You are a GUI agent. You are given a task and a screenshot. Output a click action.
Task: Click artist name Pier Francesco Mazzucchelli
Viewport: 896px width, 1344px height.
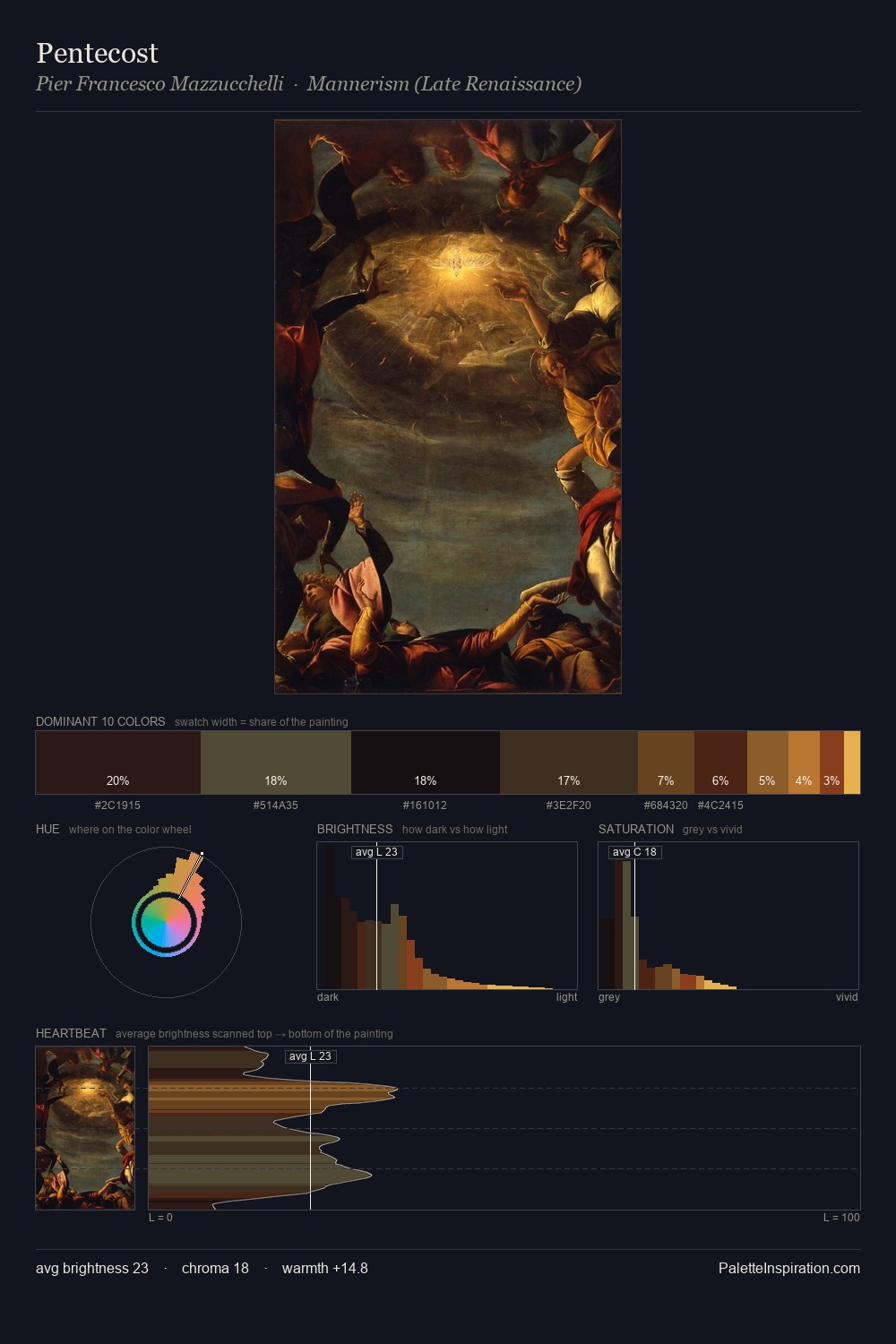159,84
